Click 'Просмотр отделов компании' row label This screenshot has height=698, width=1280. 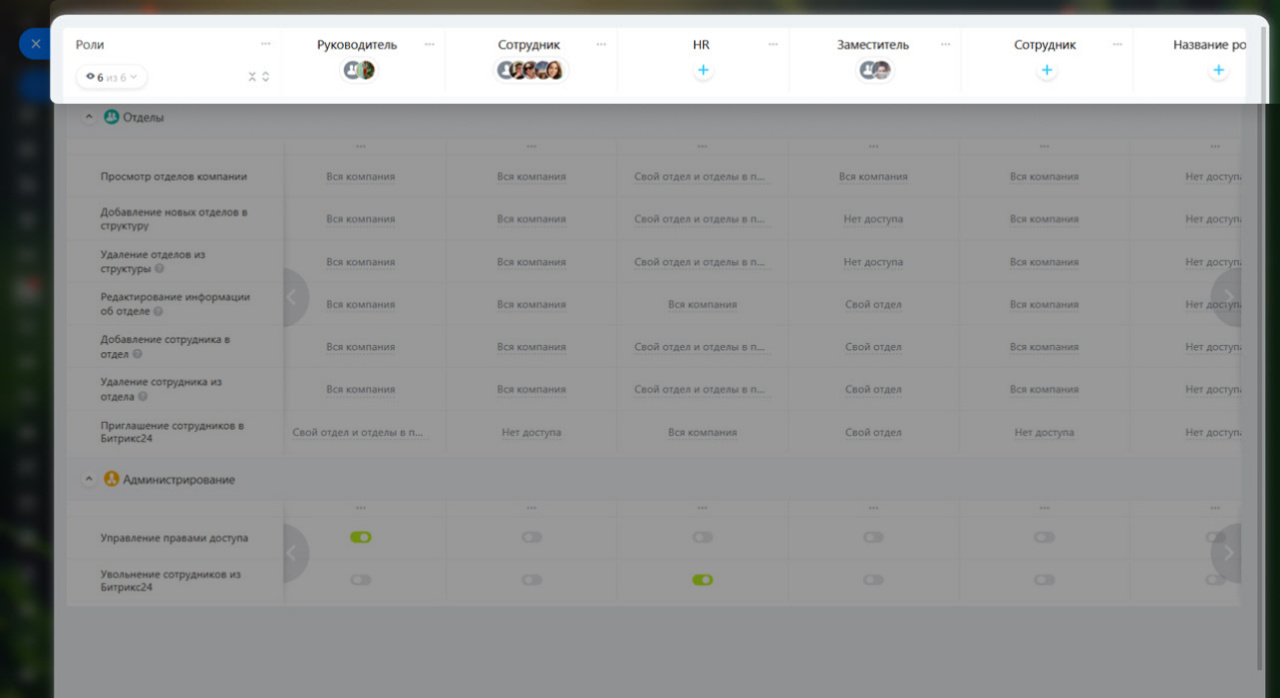[174, 177]
